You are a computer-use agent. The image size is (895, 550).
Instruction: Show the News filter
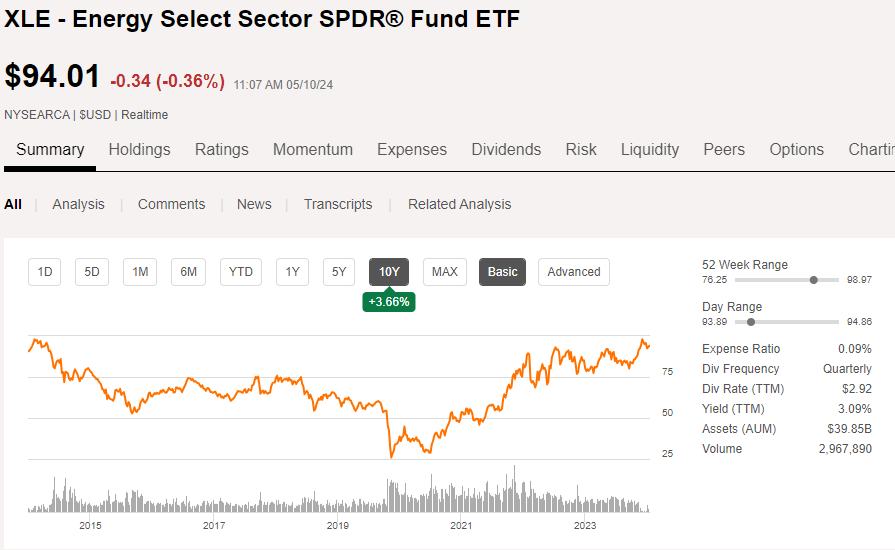[254, 204]
